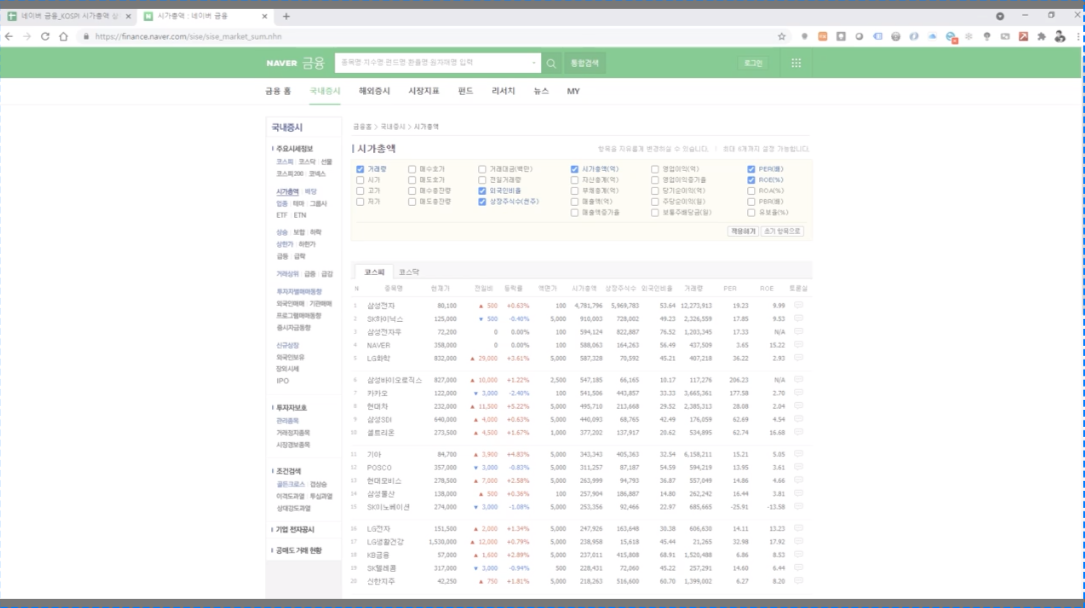Open the search box dropdown arrow
The height and width of the screenshot is (608, 1085).
click(x=534, y=63)
